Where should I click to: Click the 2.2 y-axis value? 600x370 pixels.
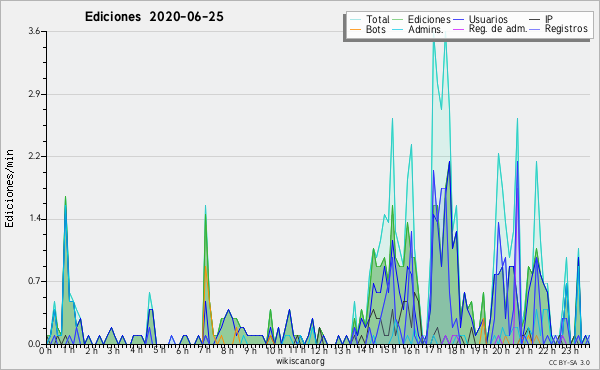click(x=34, y=156)
